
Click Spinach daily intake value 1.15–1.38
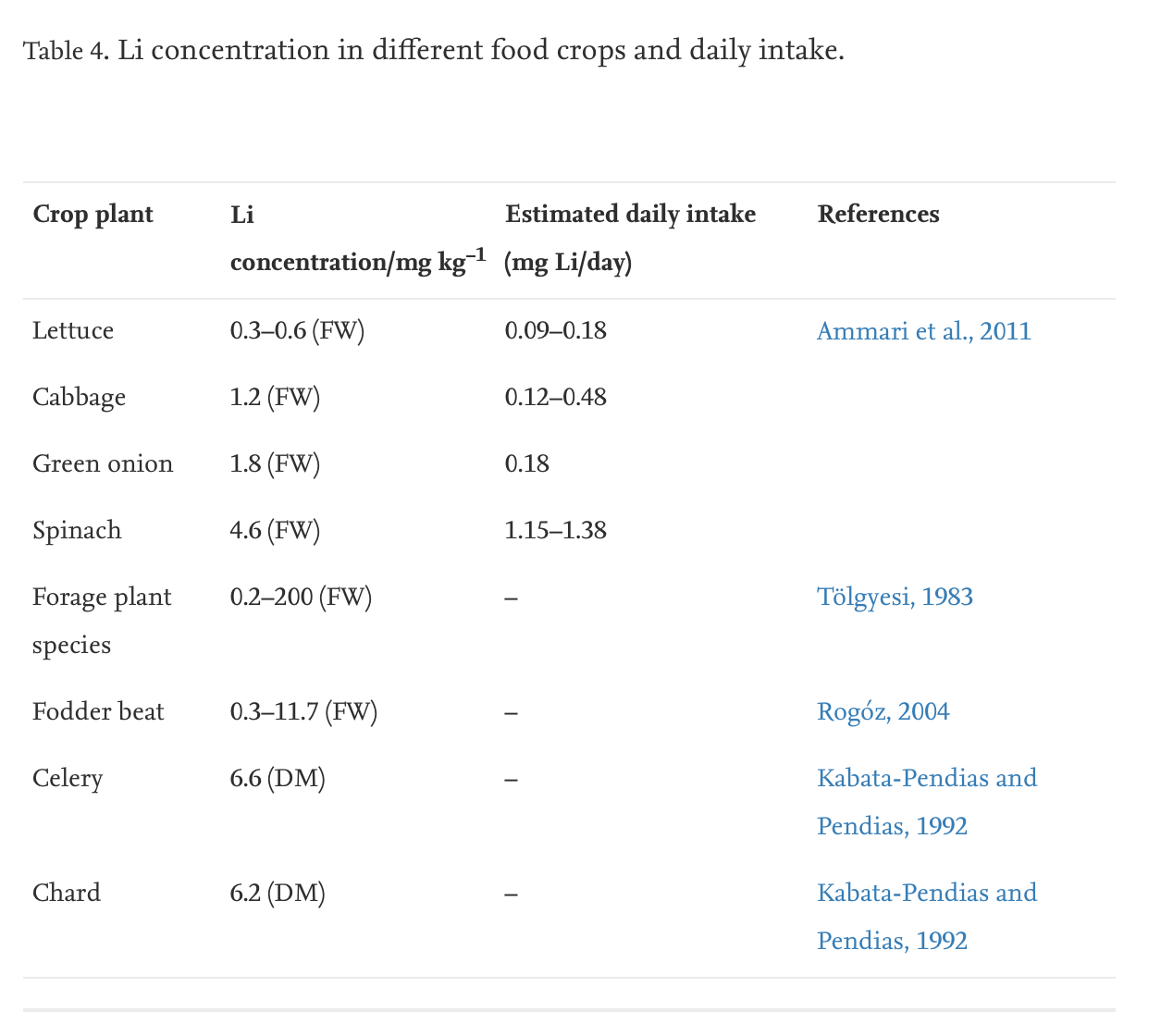click(555, 530)
